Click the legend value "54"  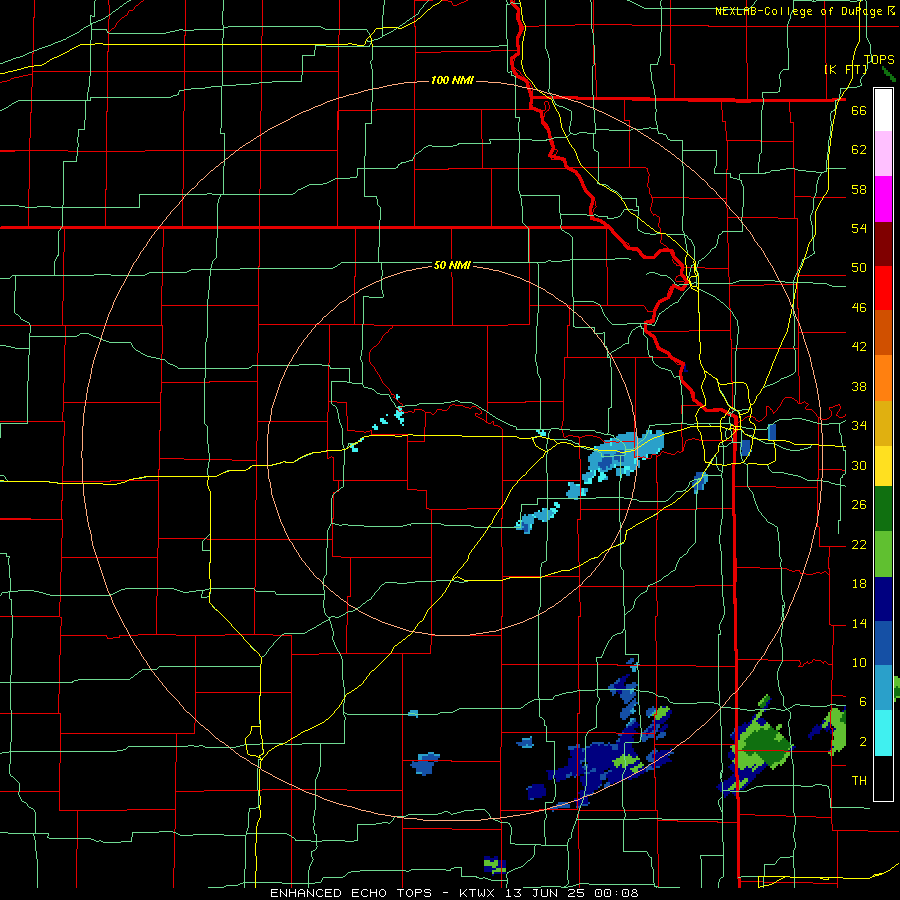pos(859,228)
